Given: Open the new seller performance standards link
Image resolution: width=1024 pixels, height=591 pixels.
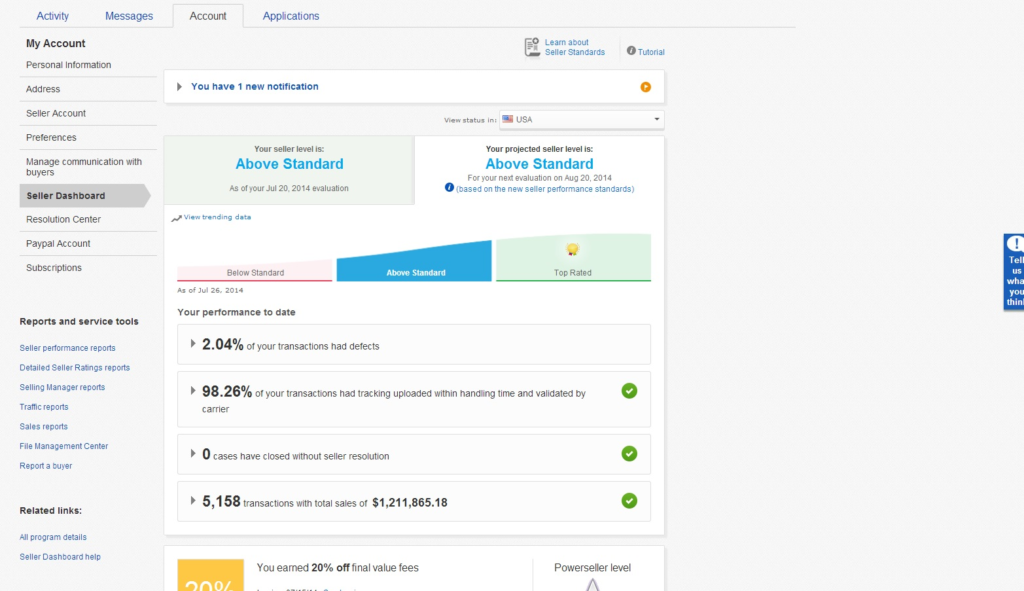Looking at the screenshot, I should click(545, 189).
